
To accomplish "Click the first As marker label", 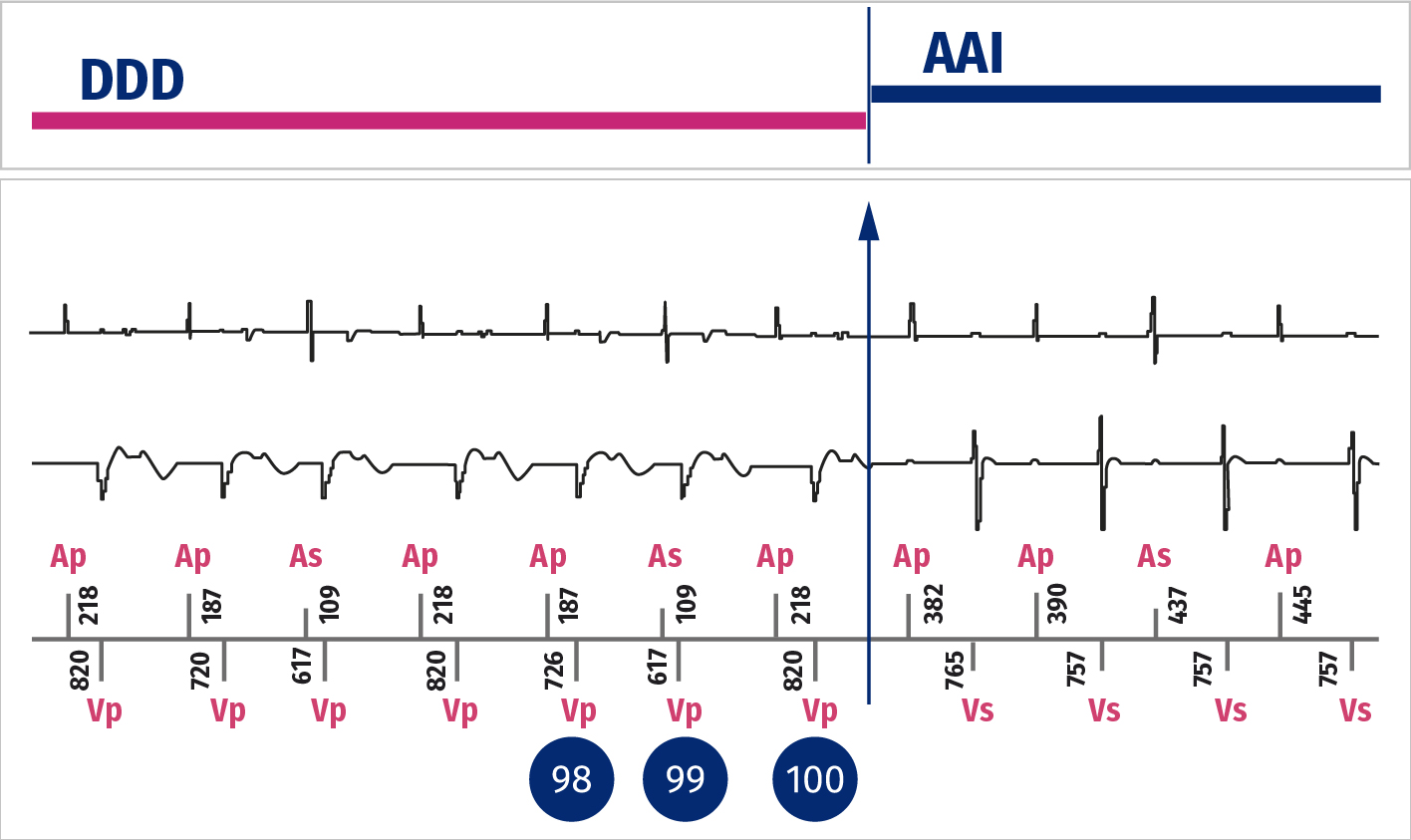I will coord(306,556).
